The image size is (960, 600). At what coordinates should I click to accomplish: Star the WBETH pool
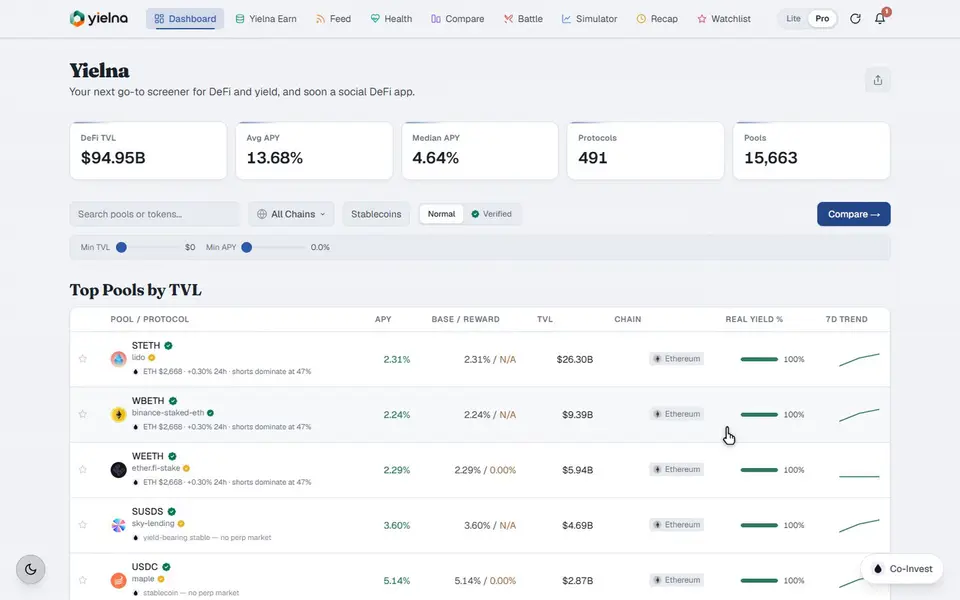coord(83,414)
